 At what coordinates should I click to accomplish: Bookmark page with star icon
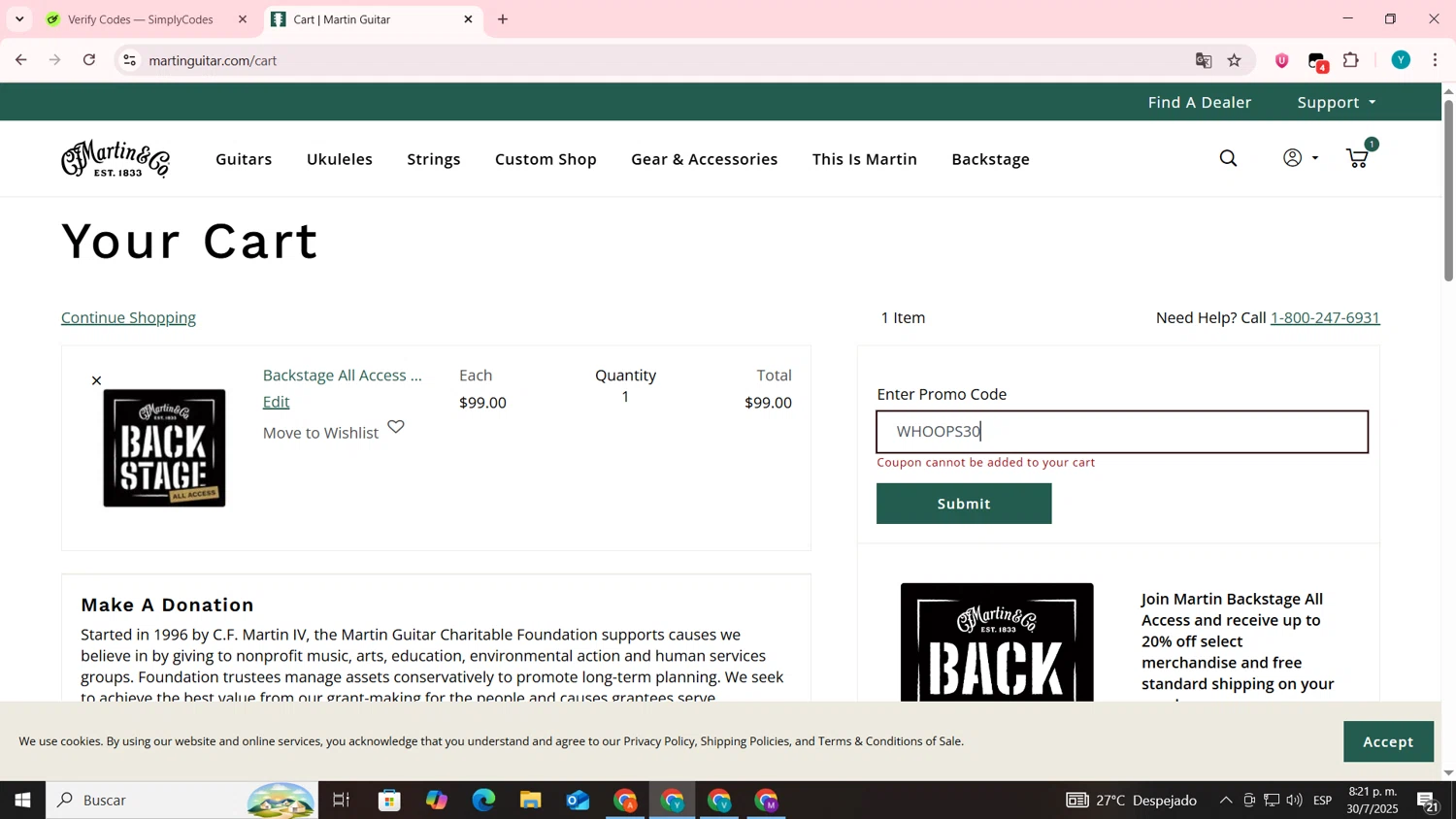click(x=1234, y=60)
